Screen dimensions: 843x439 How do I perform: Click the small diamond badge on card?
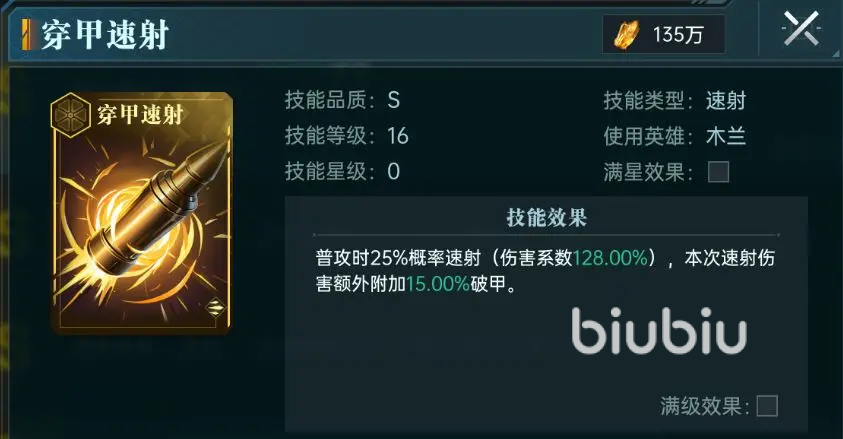tap(215, 307)
